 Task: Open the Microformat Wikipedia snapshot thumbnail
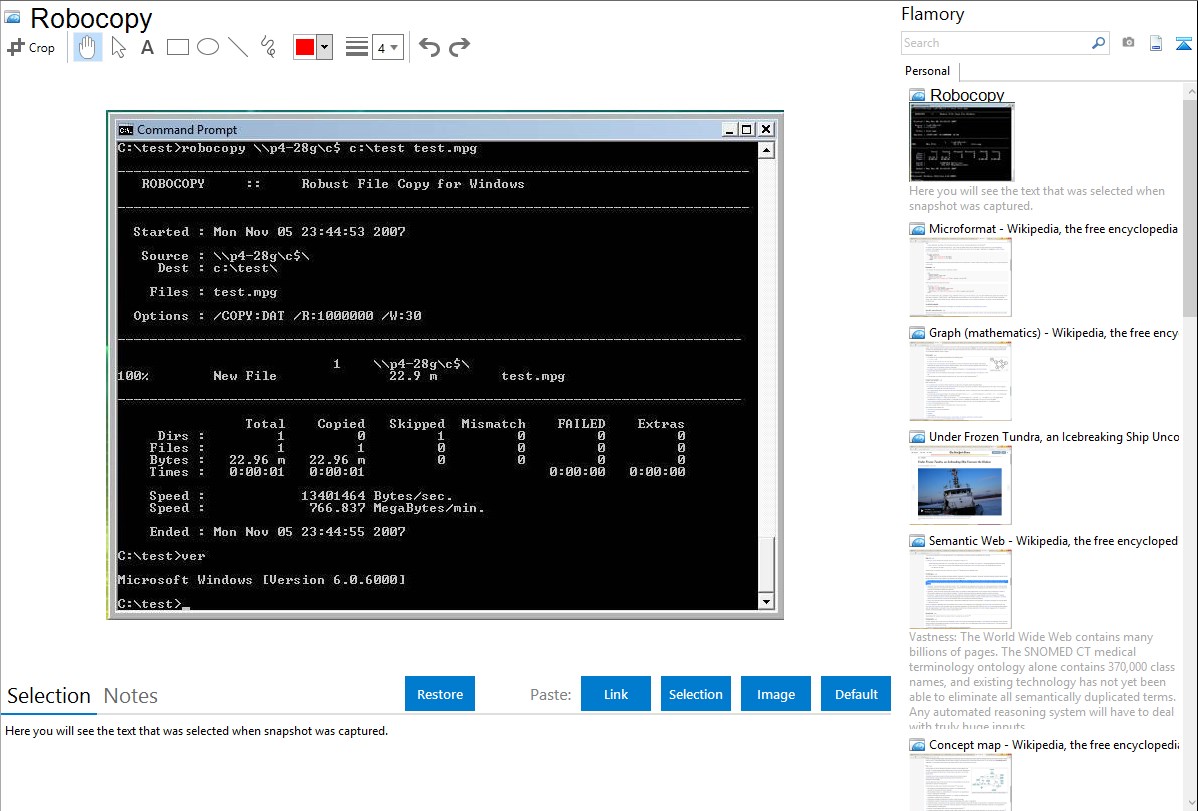click(x=960, y=277)
